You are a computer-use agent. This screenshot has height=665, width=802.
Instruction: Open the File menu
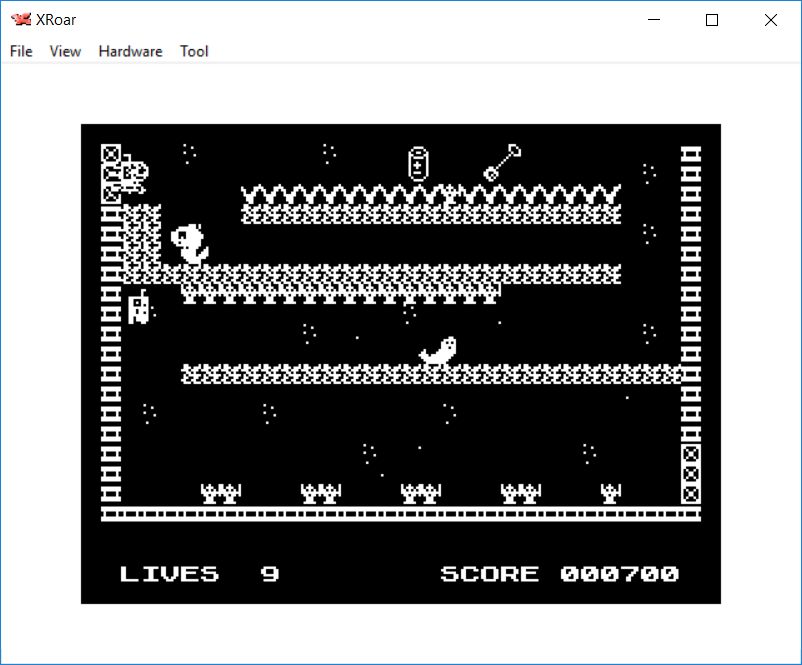[x=21, y=51]
